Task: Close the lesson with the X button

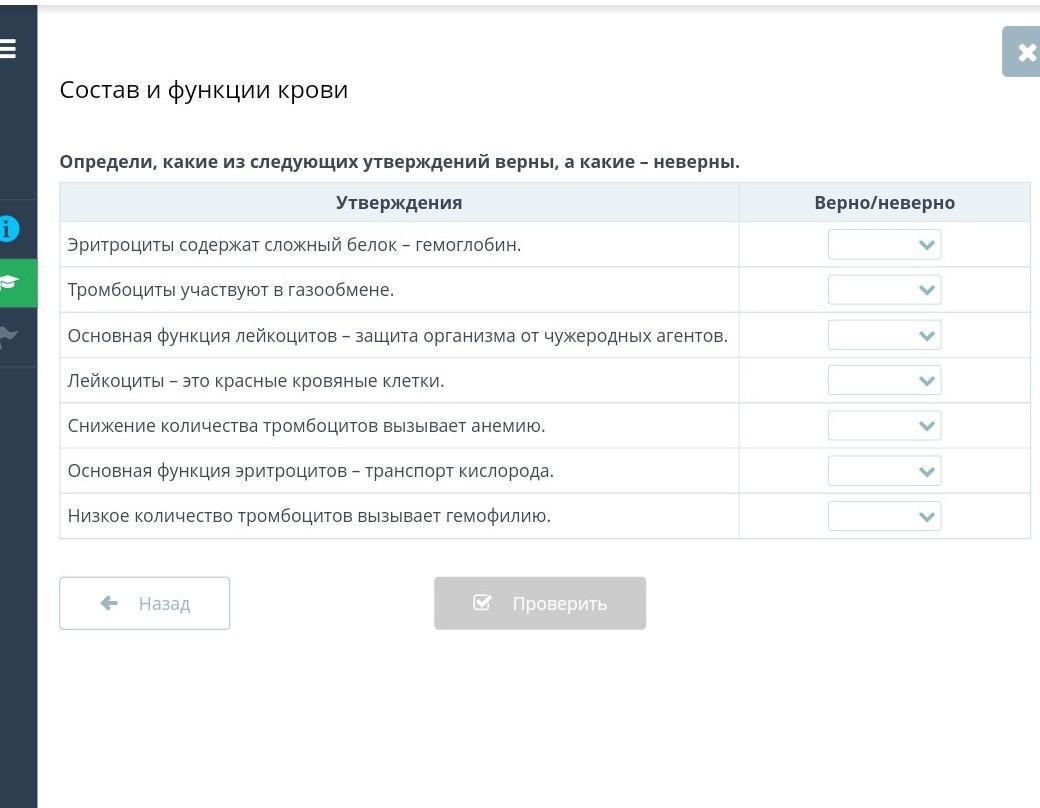Action: pyautogui.click(x=1025, y=52)
